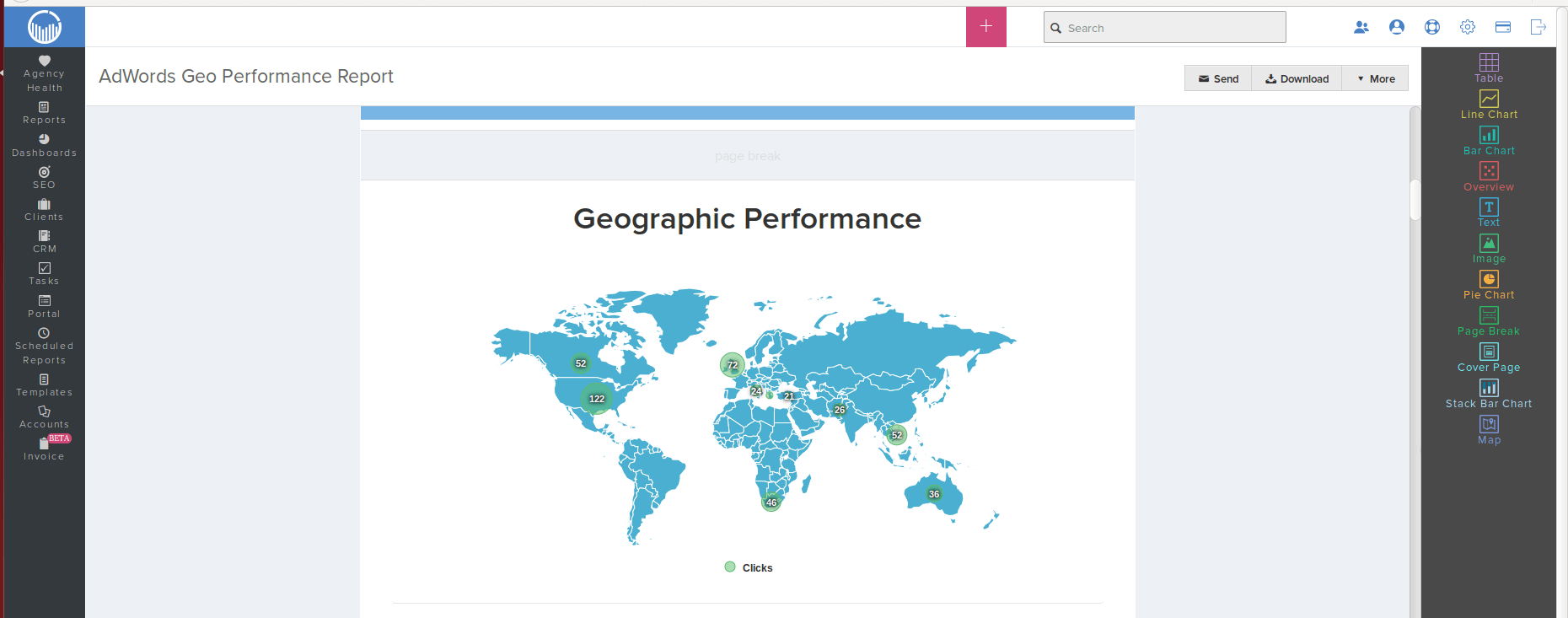This screenshot has width=1568, height=618.
Task: Go to Reports in the left sidebar
Action: click(44, 113)
